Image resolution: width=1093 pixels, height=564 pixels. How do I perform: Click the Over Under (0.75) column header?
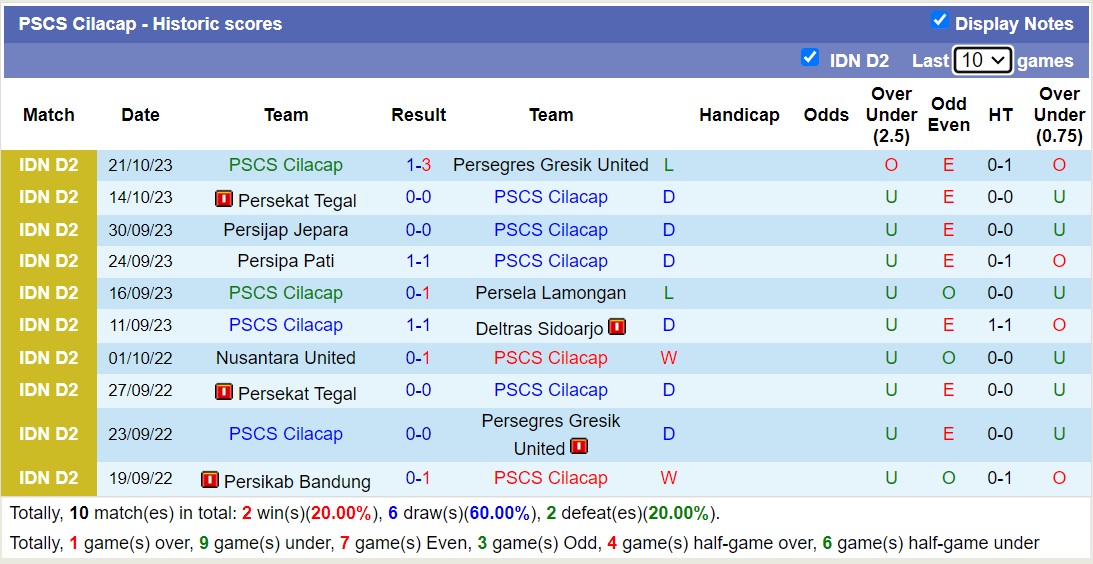(1060, 115)
